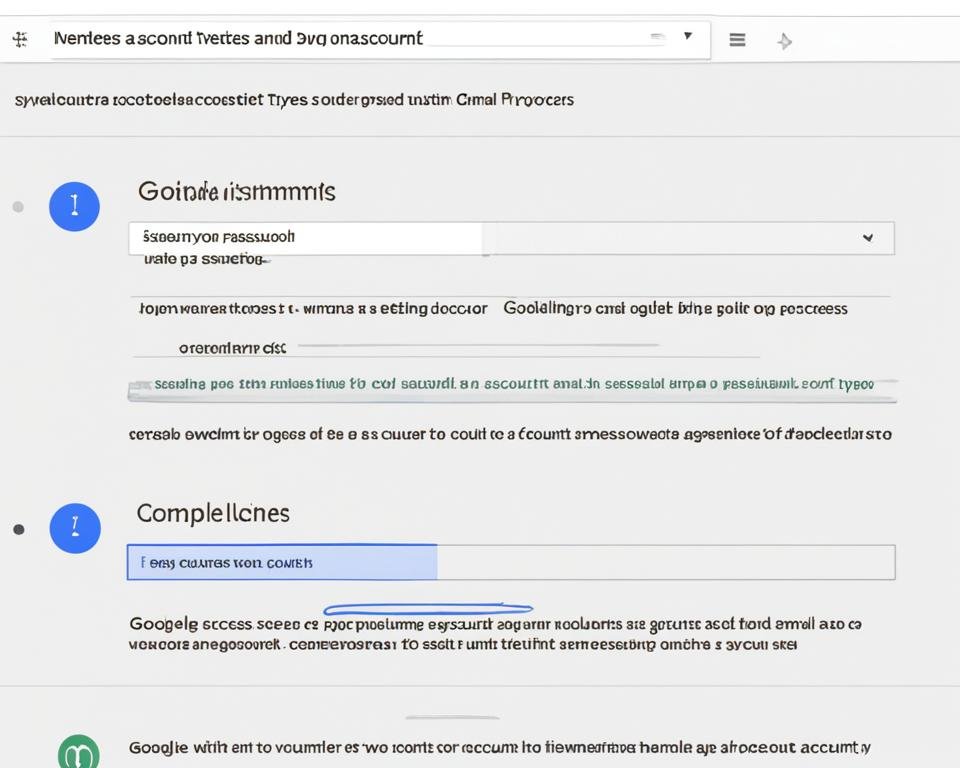Click the small gray divider handle near bottom
Image resolution: width=960 pixels, height=768 pixels.
tap(452, 717)
